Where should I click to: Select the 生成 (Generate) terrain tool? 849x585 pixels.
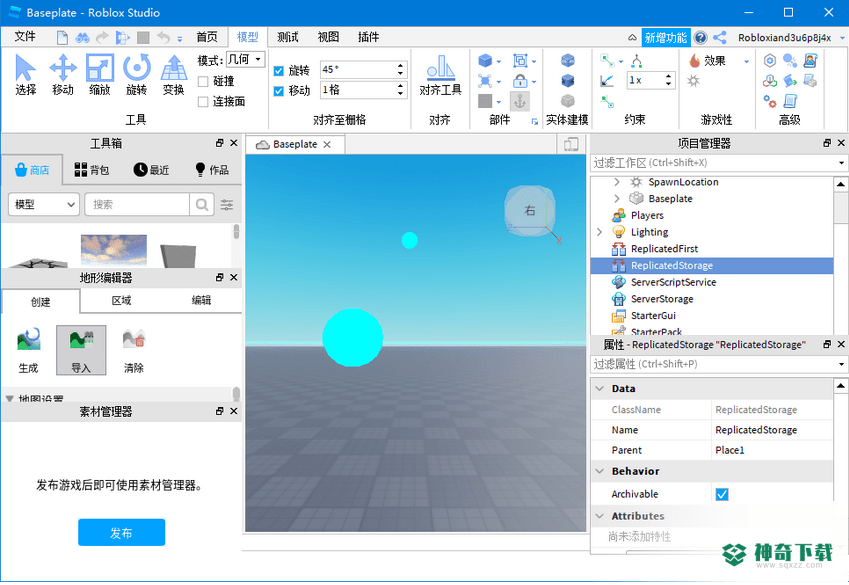[x=28, y=350]
